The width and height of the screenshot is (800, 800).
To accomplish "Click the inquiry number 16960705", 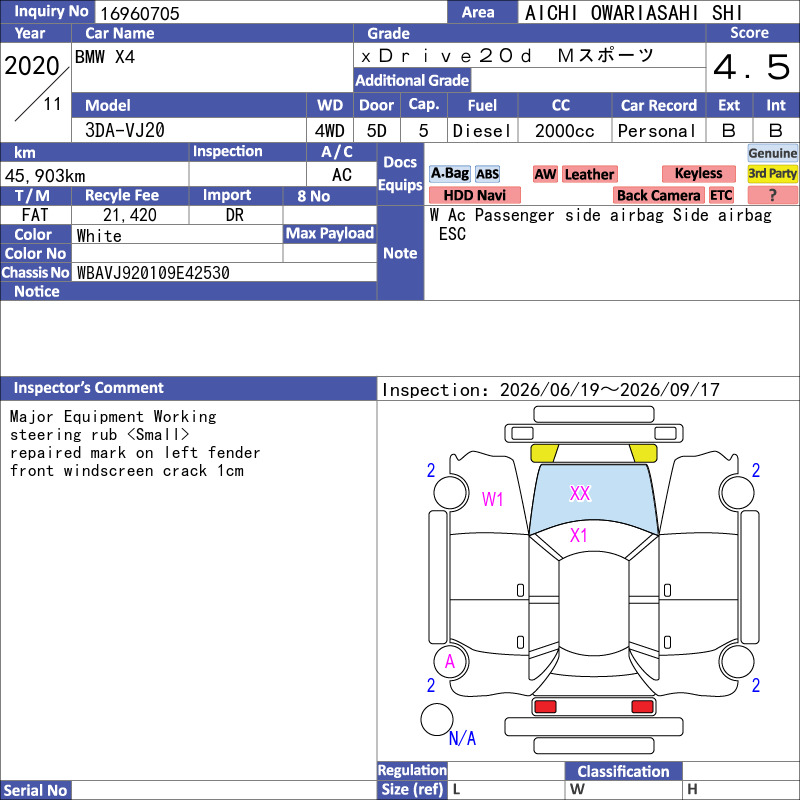I will pos(140,13).
